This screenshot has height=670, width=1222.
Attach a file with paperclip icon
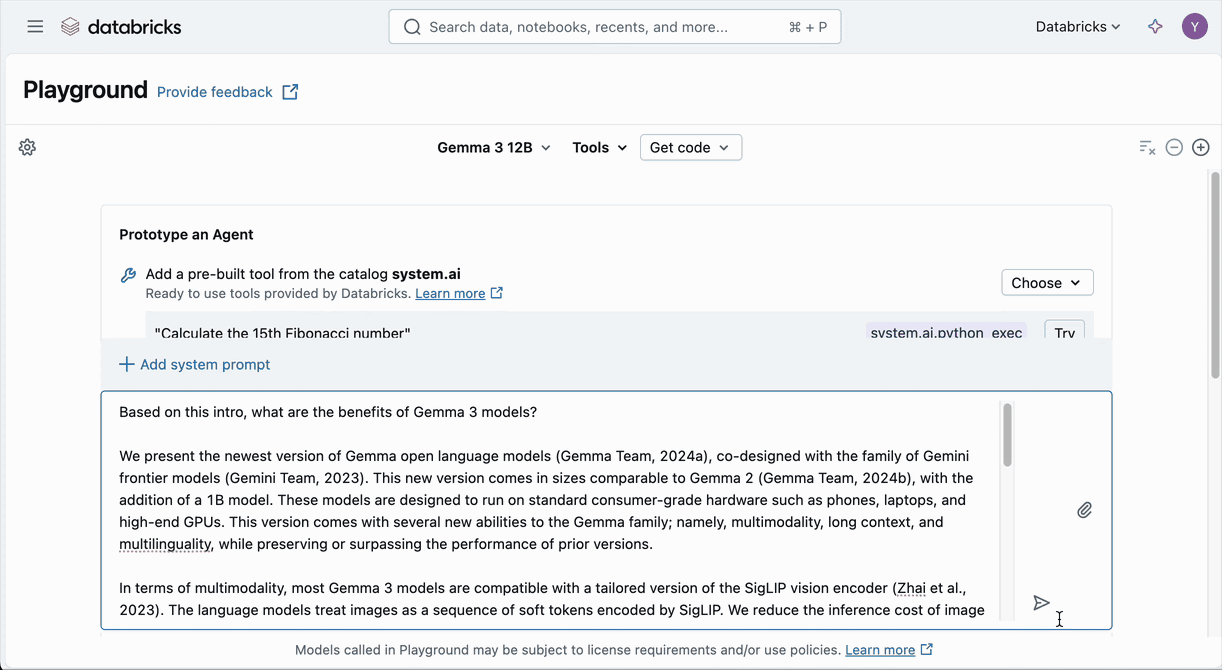click(x=1084, y=510)
